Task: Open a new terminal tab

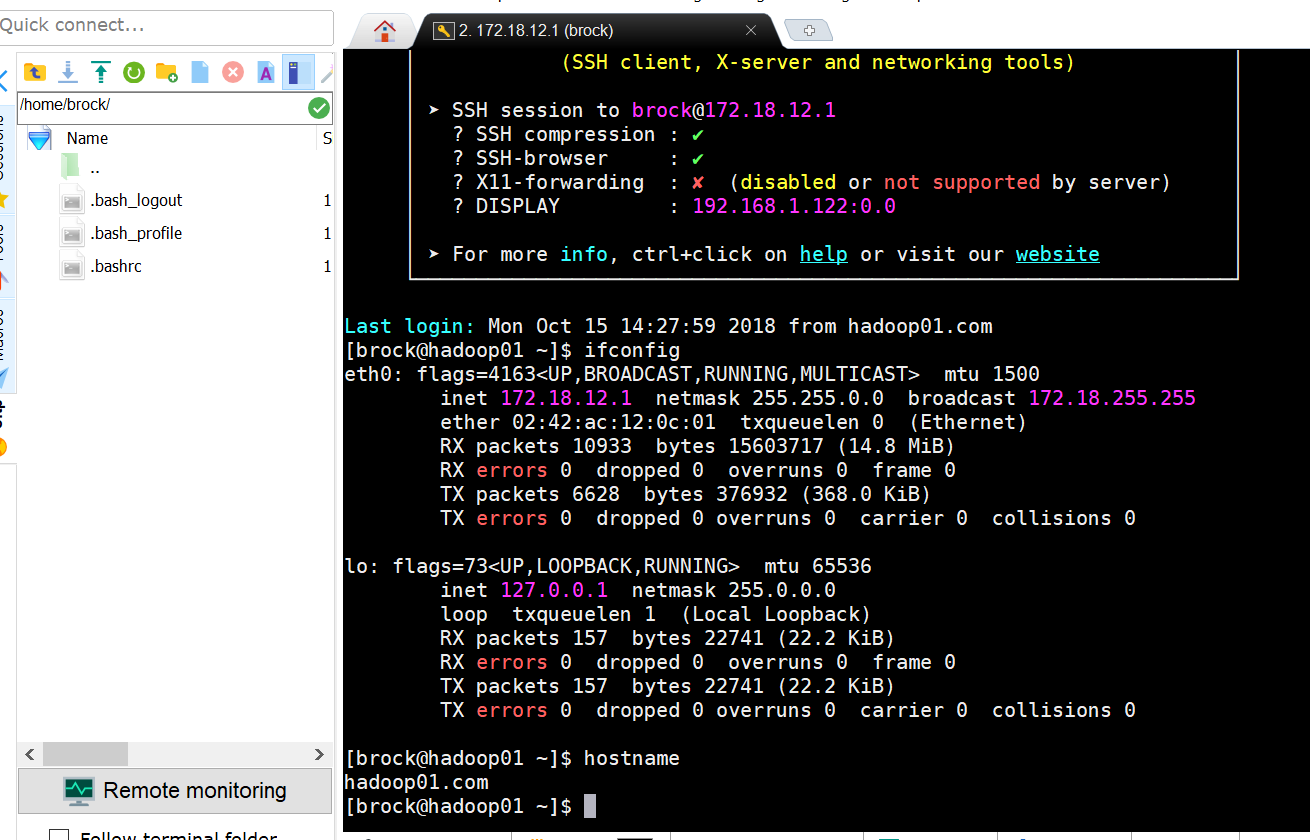Action: pyautogui.click(x=809, y=31)
